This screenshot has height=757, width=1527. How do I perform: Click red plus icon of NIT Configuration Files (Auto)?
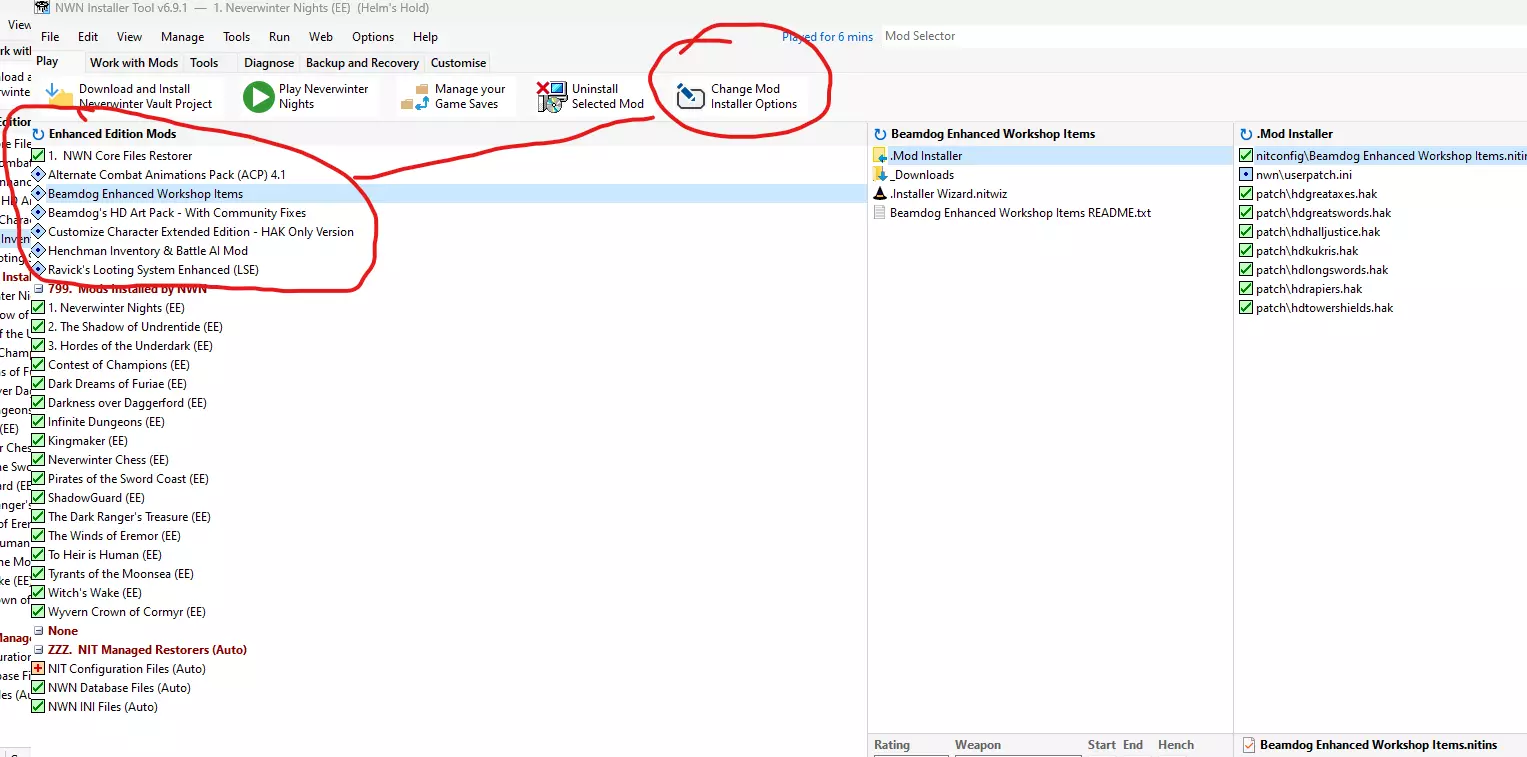(x=38, y=669)
